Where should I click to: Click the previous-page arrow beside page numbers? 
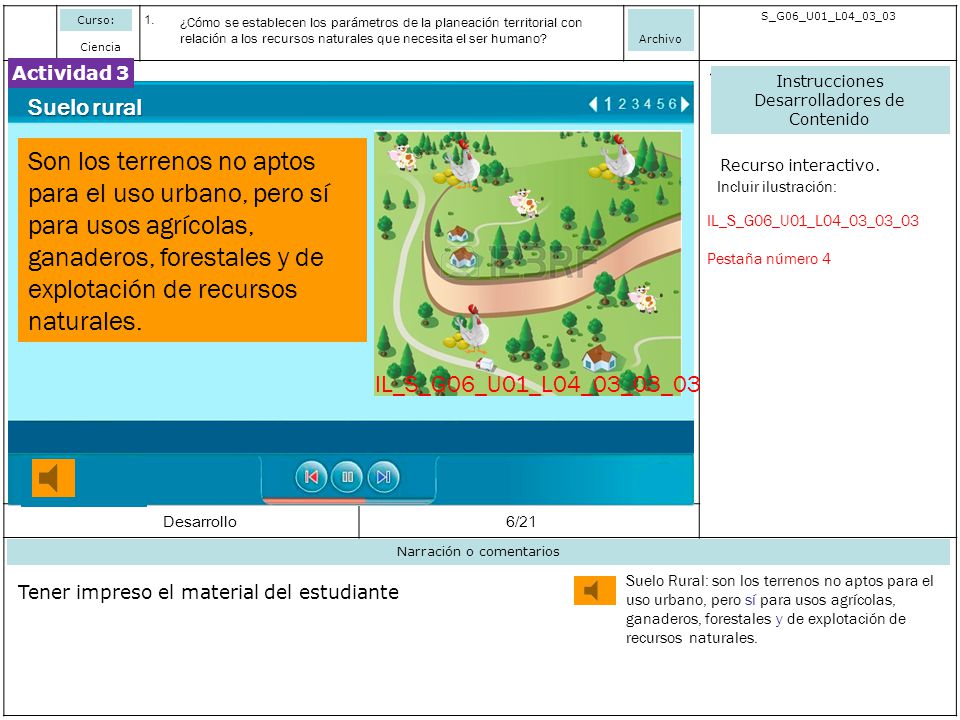[593, 104]
